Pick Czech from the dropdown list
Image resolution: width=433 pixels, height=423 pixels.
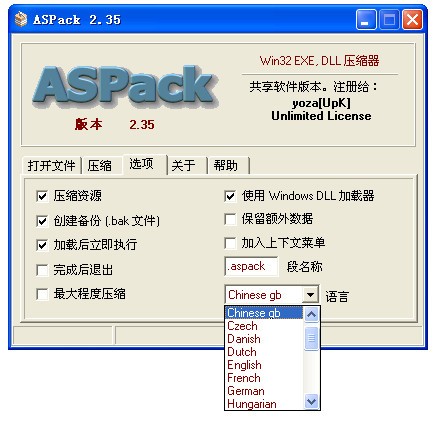click(242, 326)
